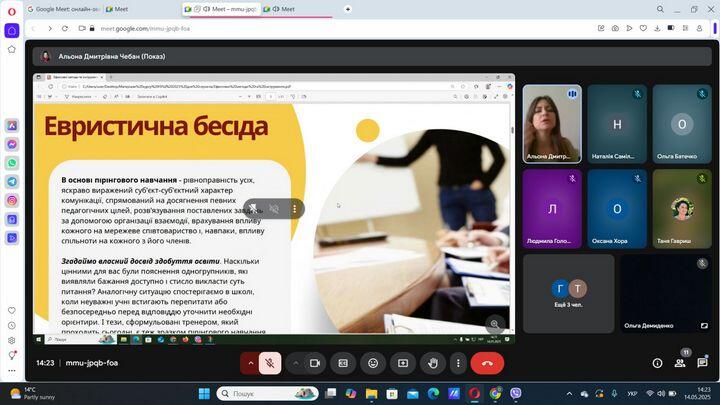
Task: Open audio settings arrow beside the microphone
Action: pos(251,363)
